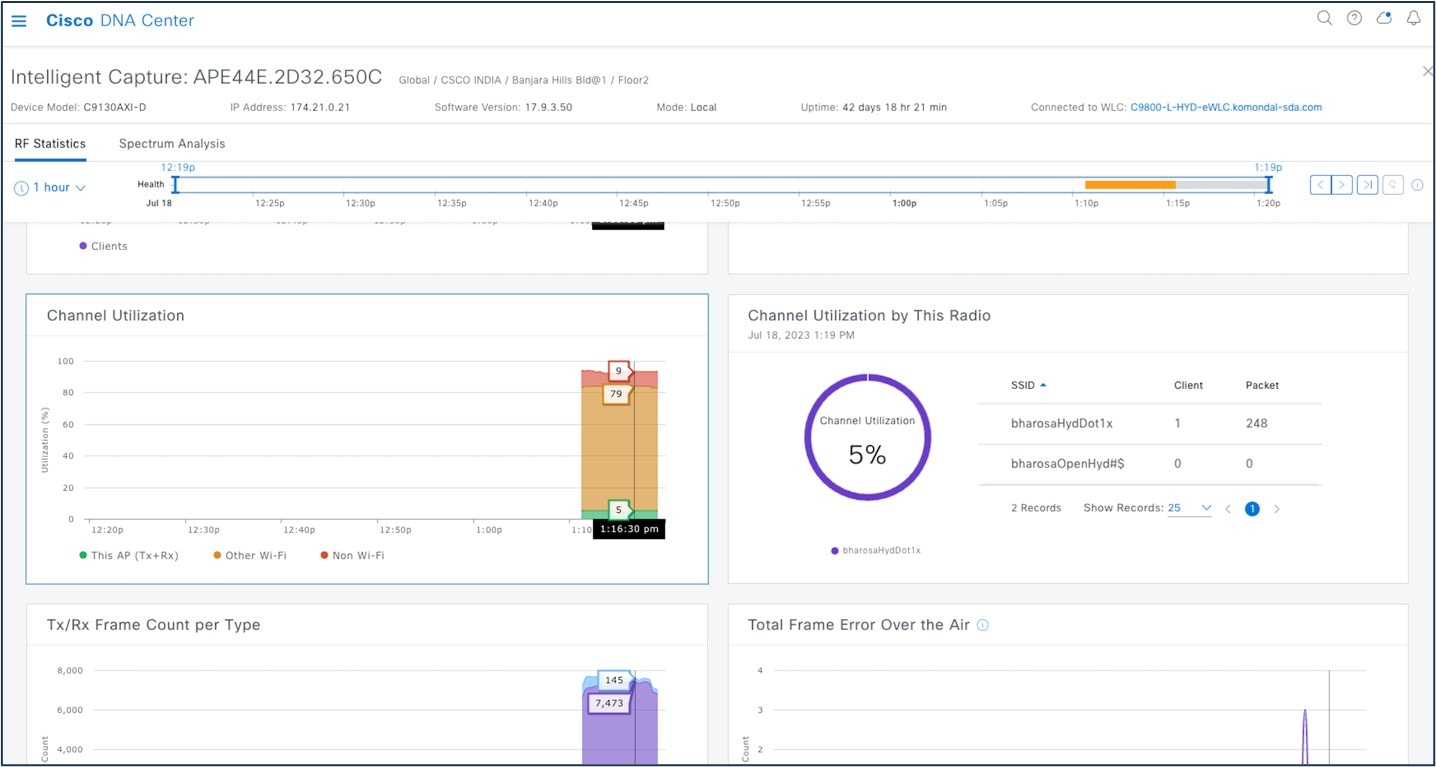The height and width of the screenshot is (767, 1436).
Task: Click the IP Address 174.21.0.21 text
Action: 290,107
